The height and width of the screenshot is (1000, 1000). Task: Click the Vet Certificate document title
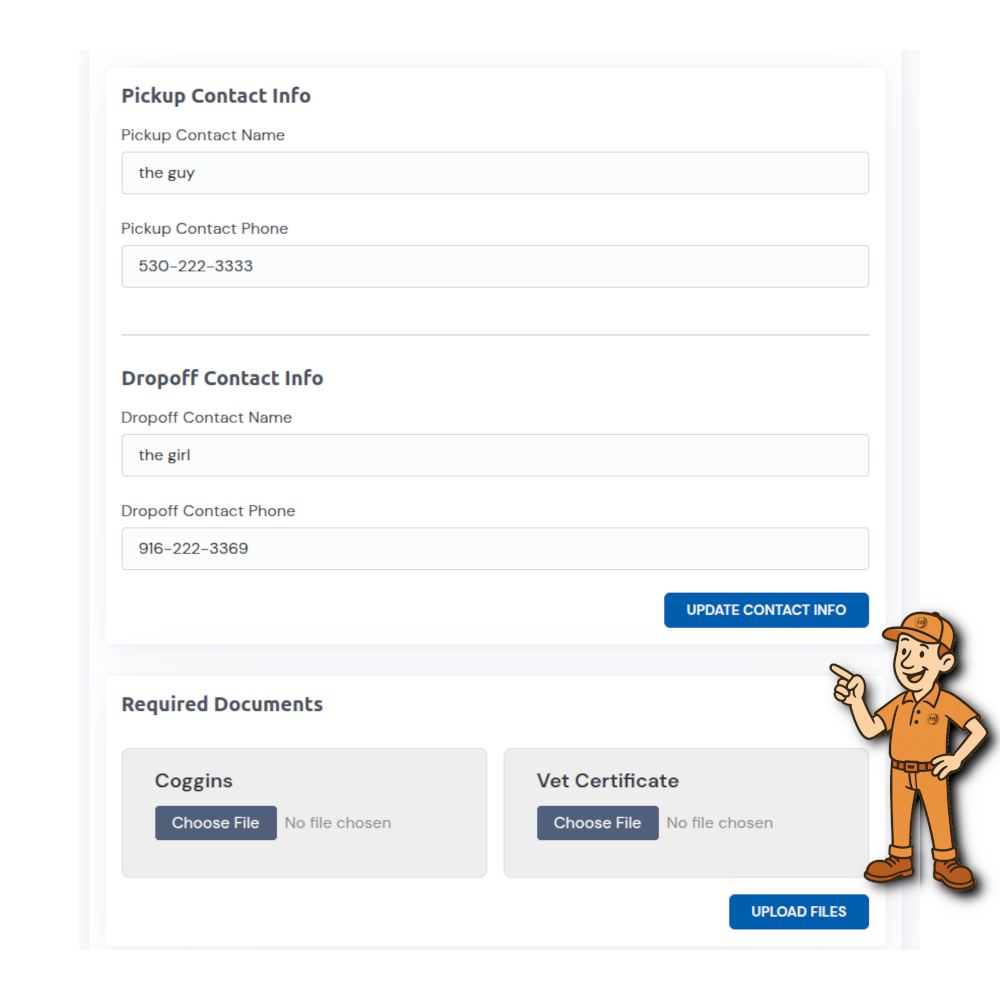(608, 781)
